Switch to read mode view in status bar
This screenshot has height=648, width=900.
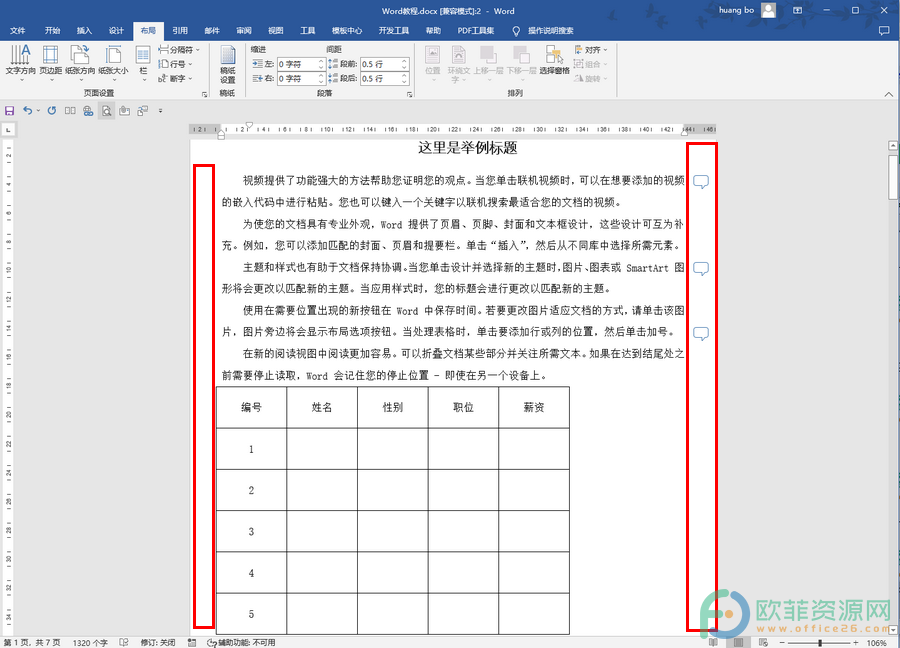click(x=713, y=643)
